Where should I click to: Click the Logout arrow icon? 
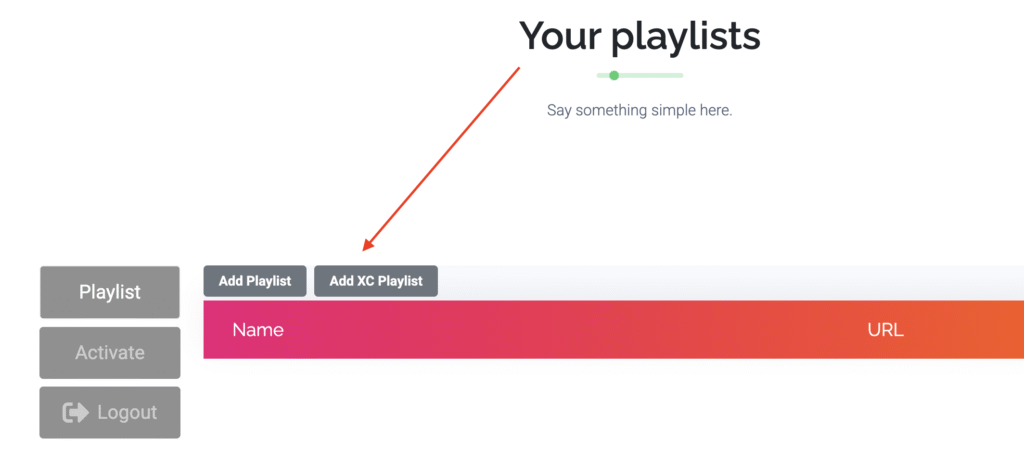pyautogui.click(x=76, y=412)
